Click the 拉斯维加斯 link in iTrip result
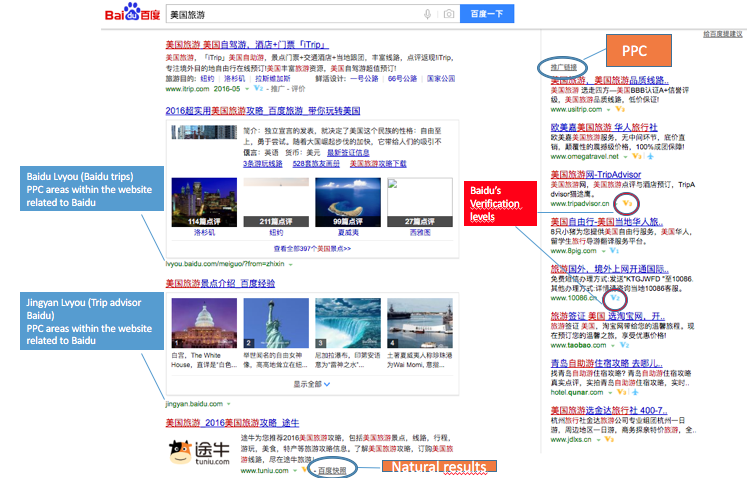750x478 pixels. pos(273,78)
